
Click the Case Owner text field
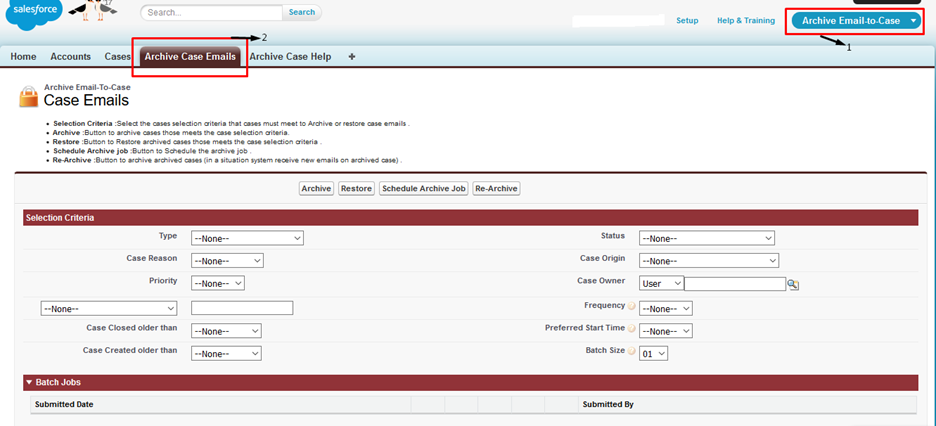735,283
